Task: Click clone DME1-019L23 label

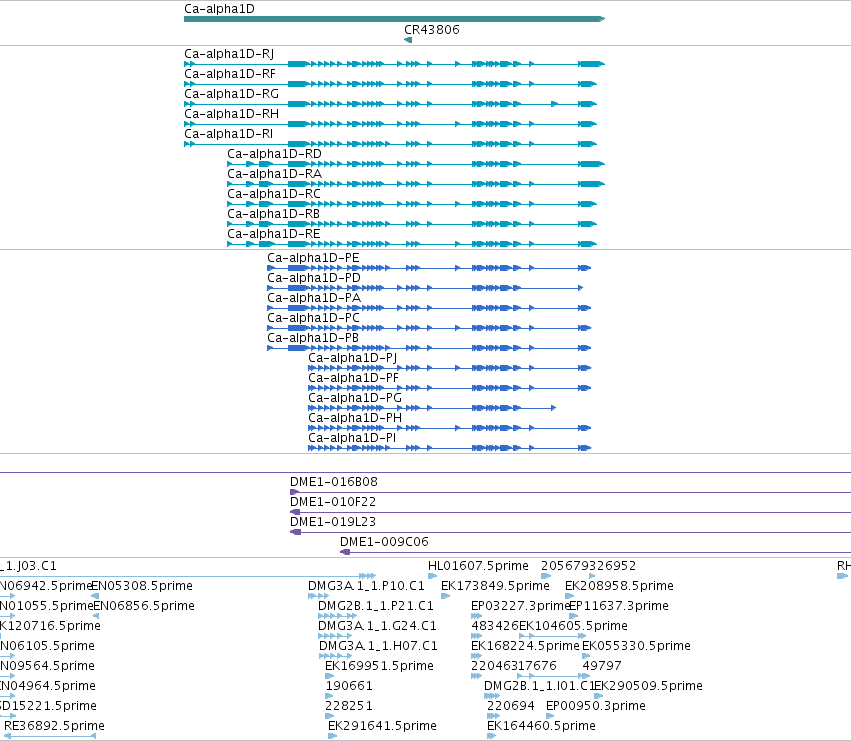Action: click(333, 522)
